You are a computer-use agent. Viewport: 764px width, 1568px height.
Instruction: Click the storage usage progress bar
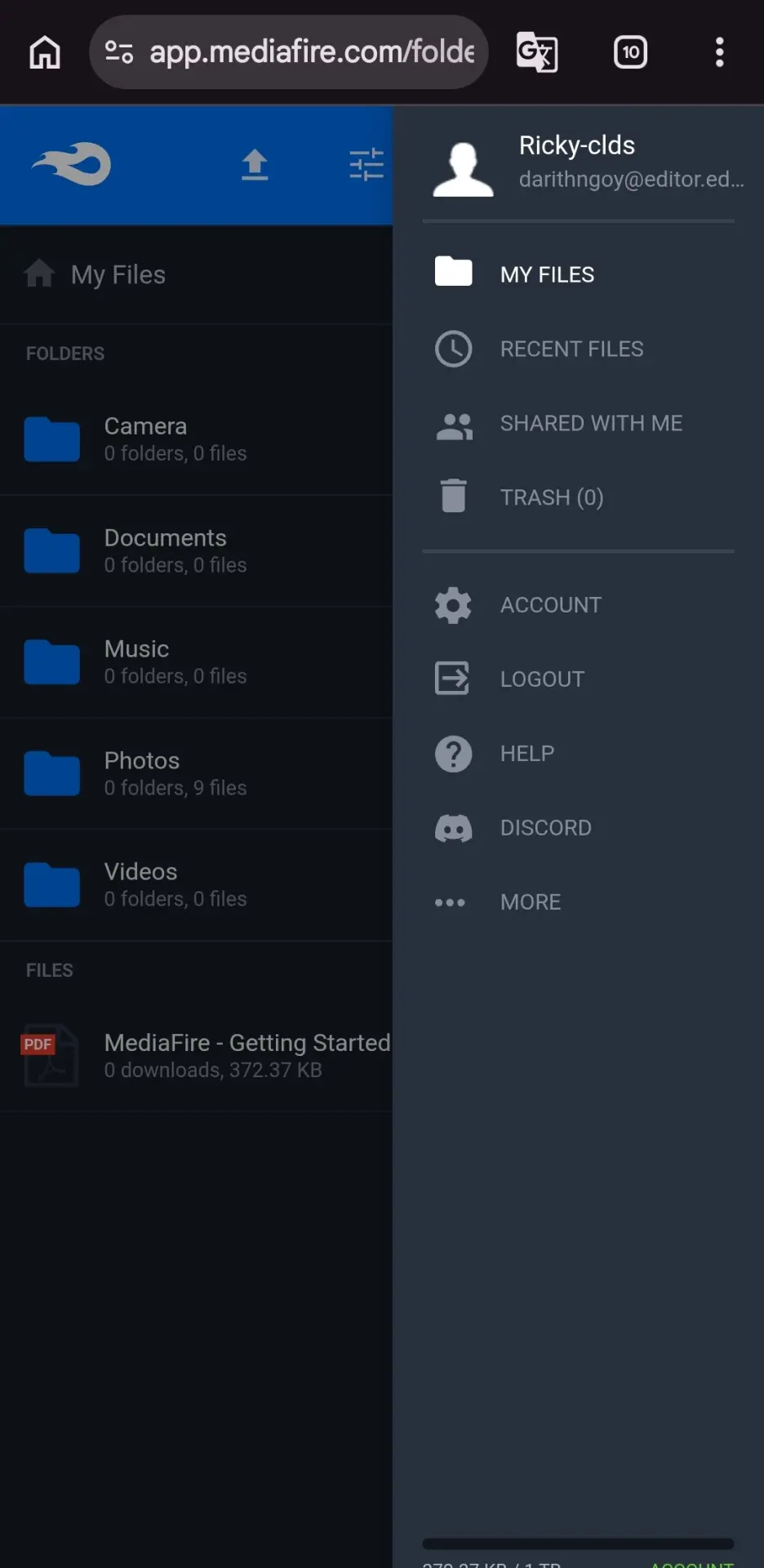point(578,1544)
